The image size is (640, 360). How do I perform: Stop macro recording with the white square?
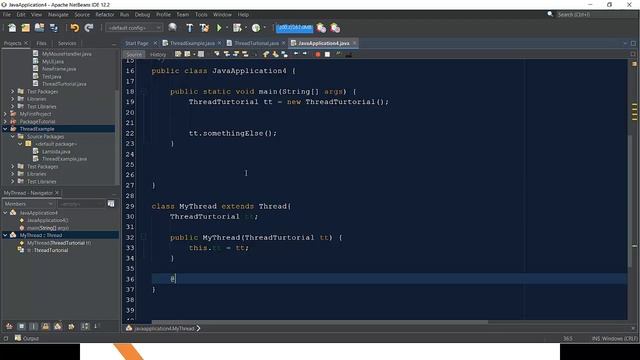pos(327,54)
